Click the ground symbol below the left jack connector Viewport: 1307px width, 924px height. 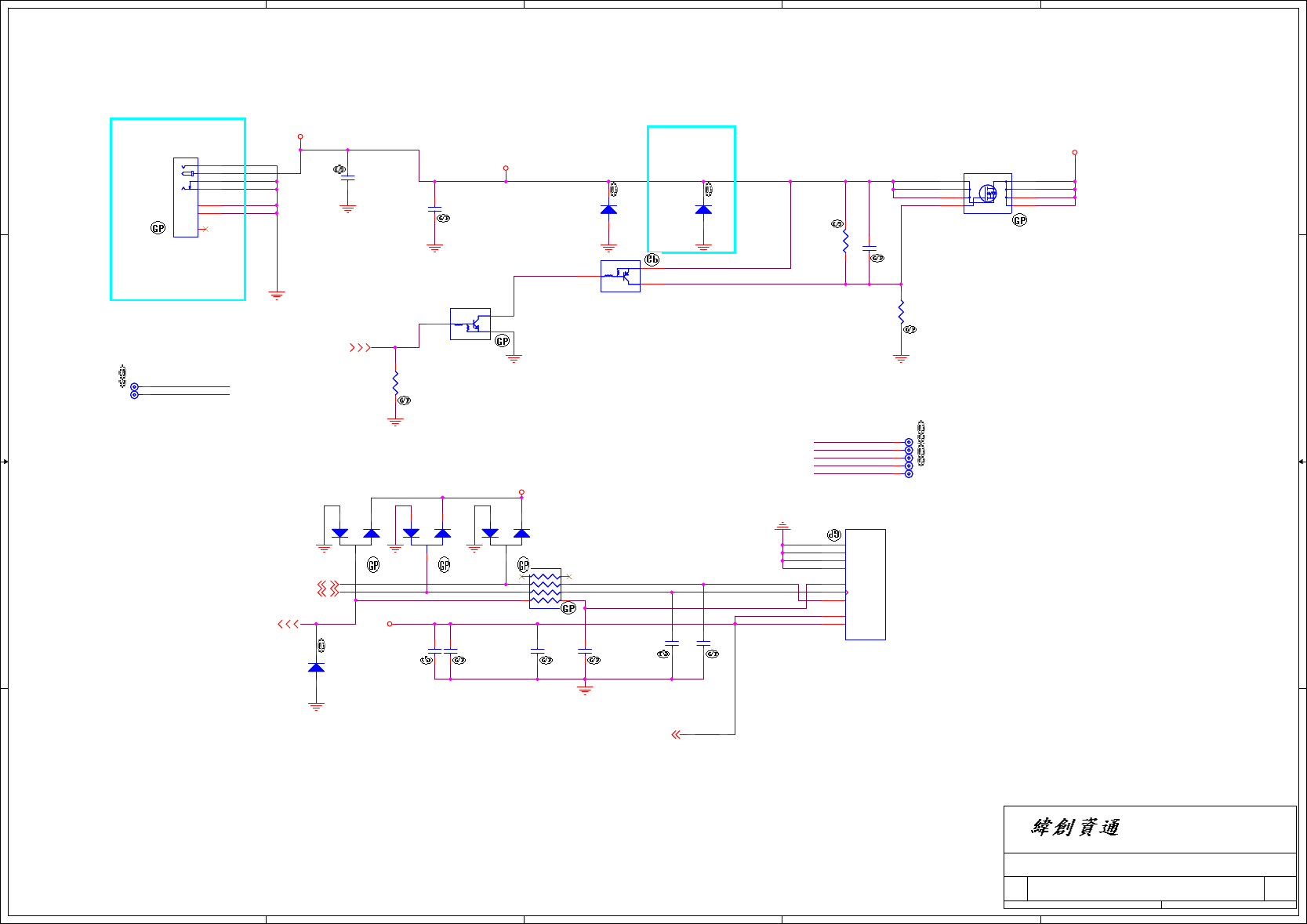(277, 295)
